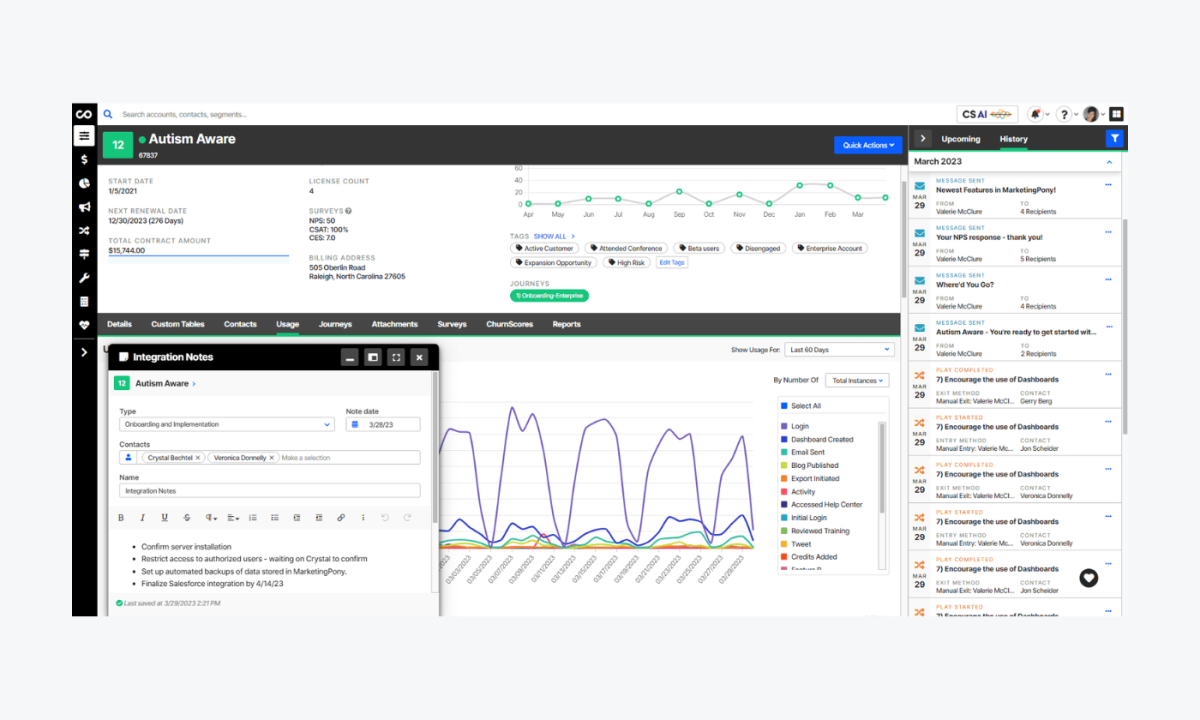1200x720 pixels.
Task: Toggle the Select All legend checkbox
Action: pos(784,406)
